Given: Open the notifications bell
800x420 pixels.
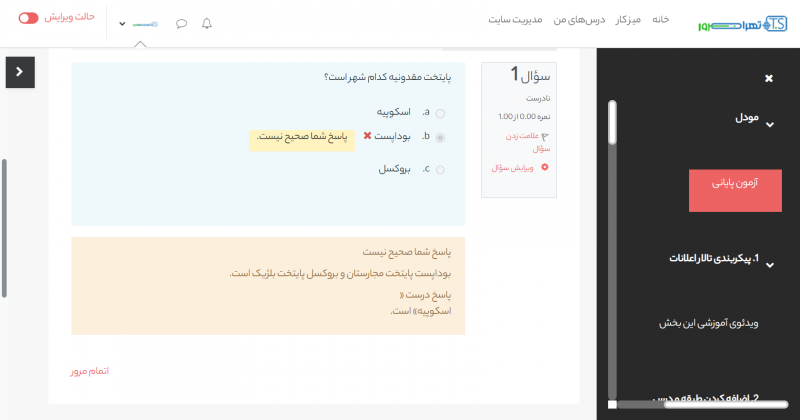Looking at the screenshot, I should pyautogui.click(x=207, y=23).
